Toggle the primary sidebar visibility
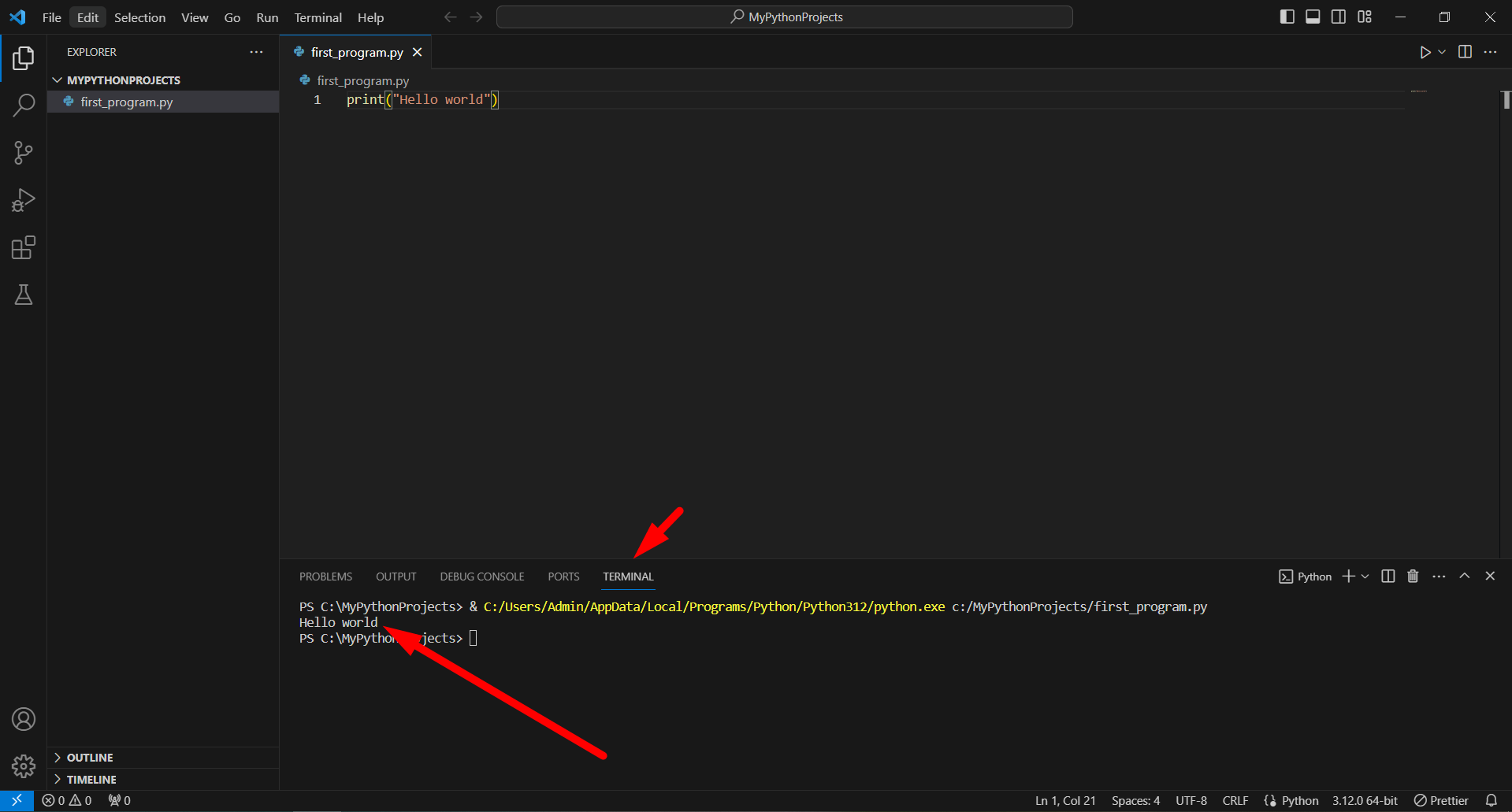Screen dimensions: 1512x812 [1287, 16]
